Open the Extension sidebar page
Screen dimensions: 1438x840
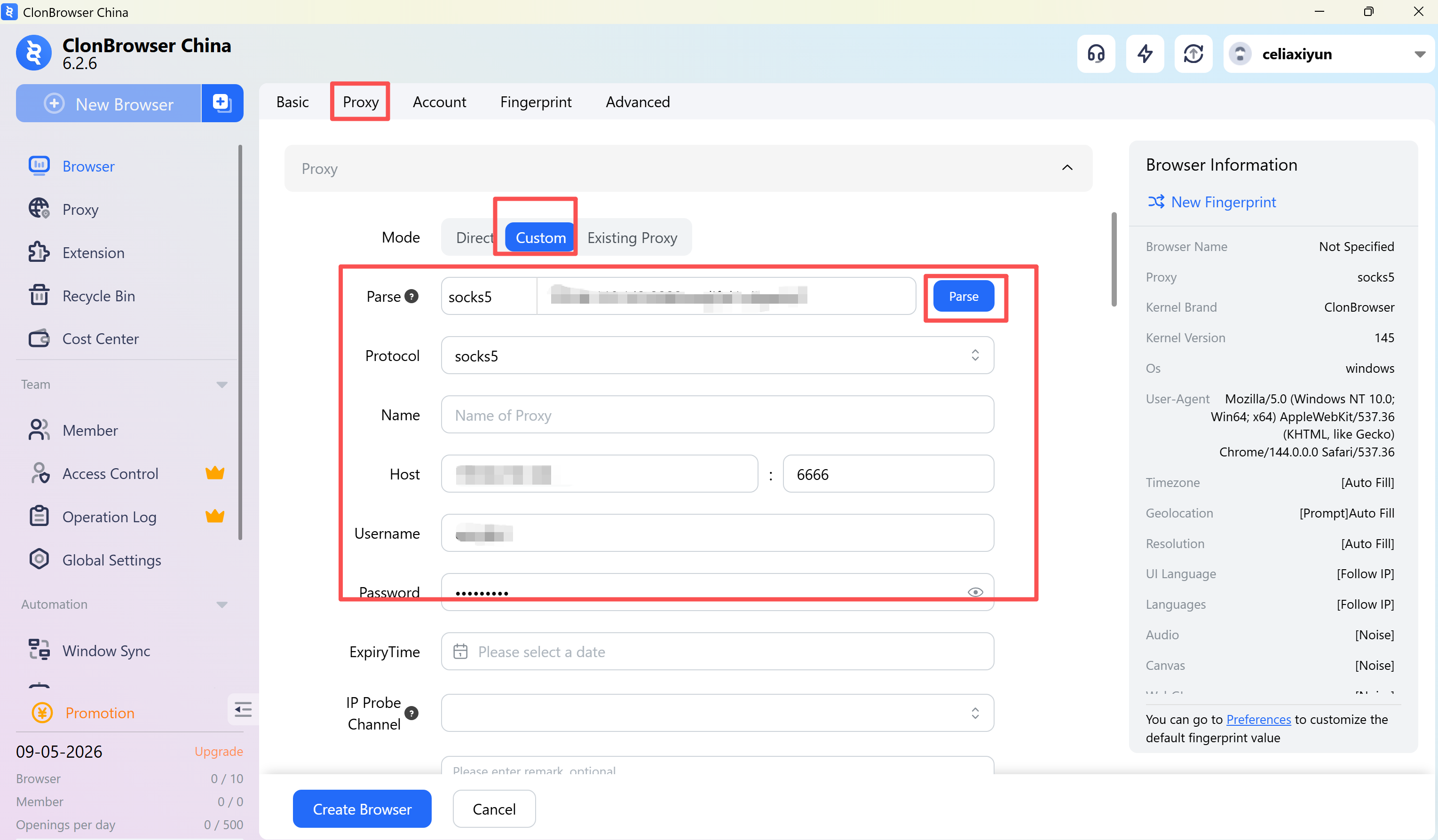click(93, 252)
